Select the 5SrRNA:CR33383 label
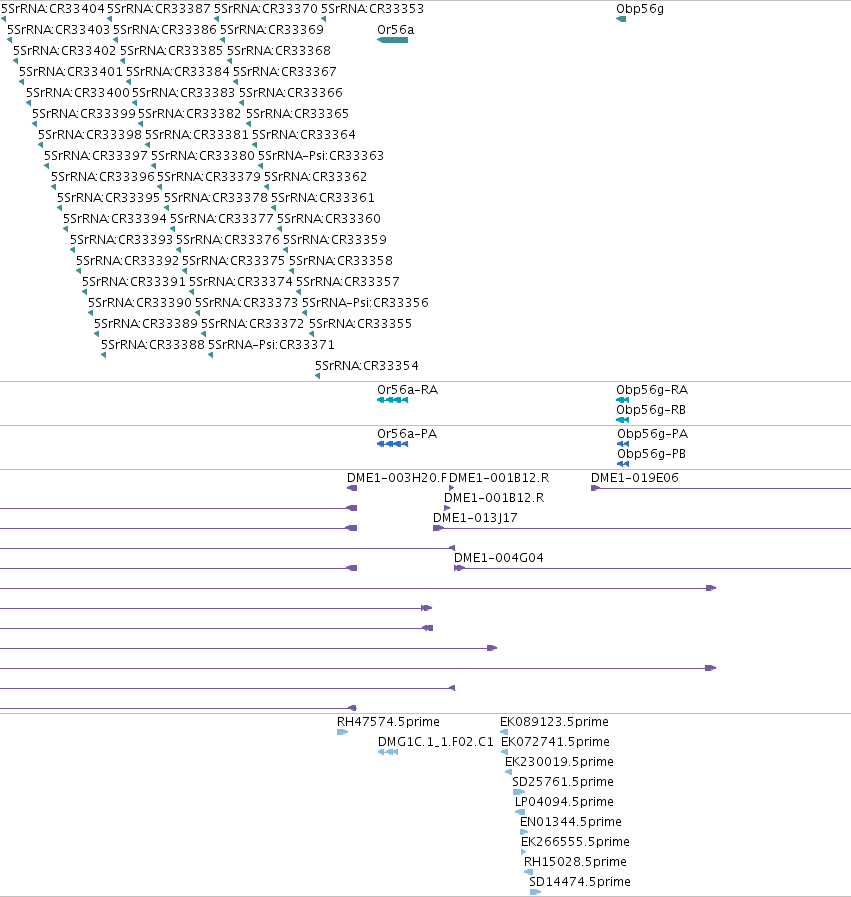 click(184, 93)
